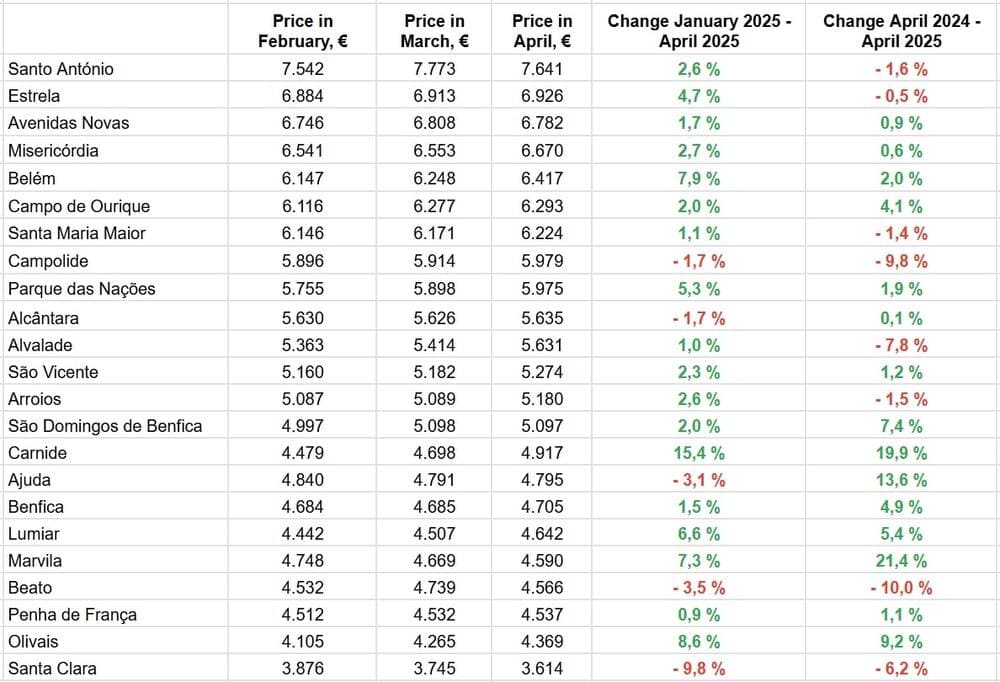Image resolution: width=1000 pixels, height=682 pixels.
Task: Select Avenidas Novas March price 6.808
Action: [x=434, y=123]
